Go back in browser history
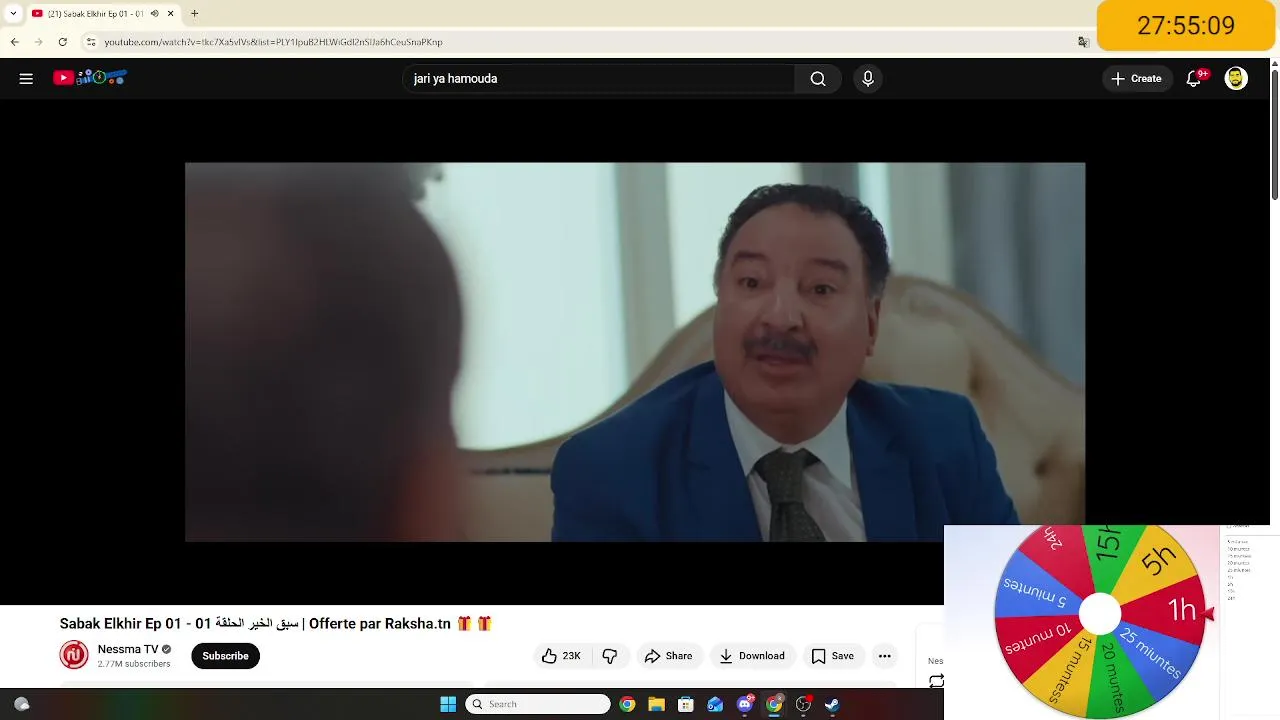The width and height of the screenshot is (1280, 720). pyautogui.click(x=15, y=42)
